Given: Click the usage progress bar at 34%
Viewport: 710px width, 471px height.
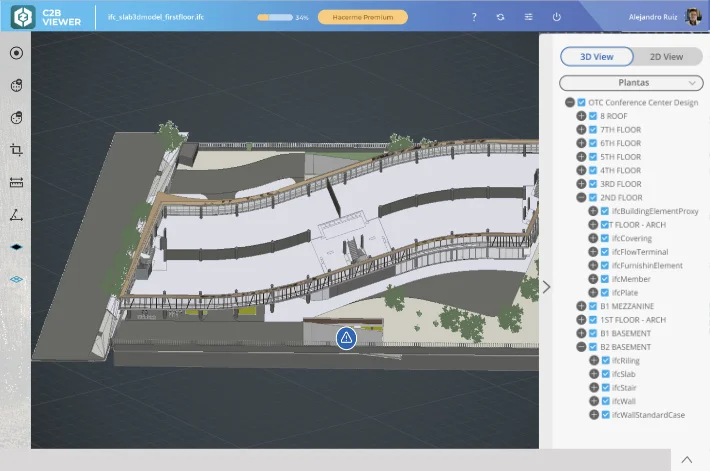Looking at the screenshot, I should point(275,17).
